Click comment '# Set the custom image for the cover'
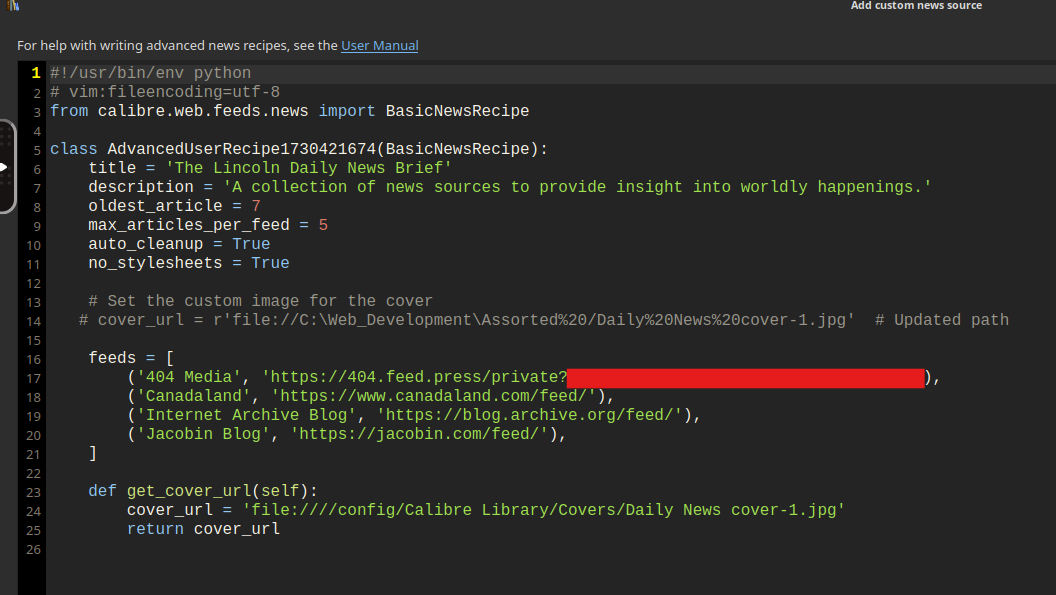Image resolution: width=1056 pixels, height=595 pixels. click(x=261, y=301)
